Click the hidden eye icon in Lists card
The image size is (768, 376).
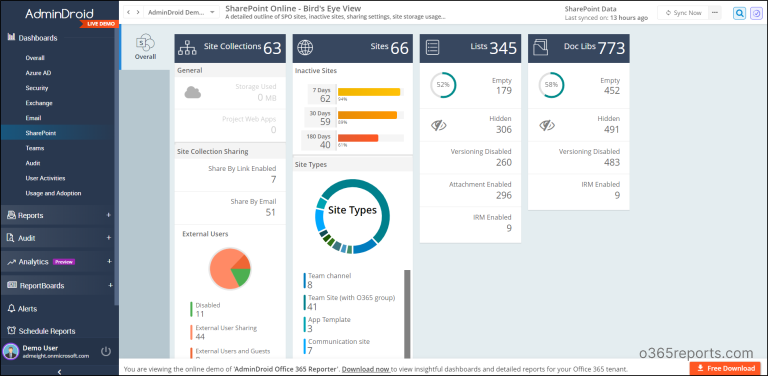(x=438, y=125)
